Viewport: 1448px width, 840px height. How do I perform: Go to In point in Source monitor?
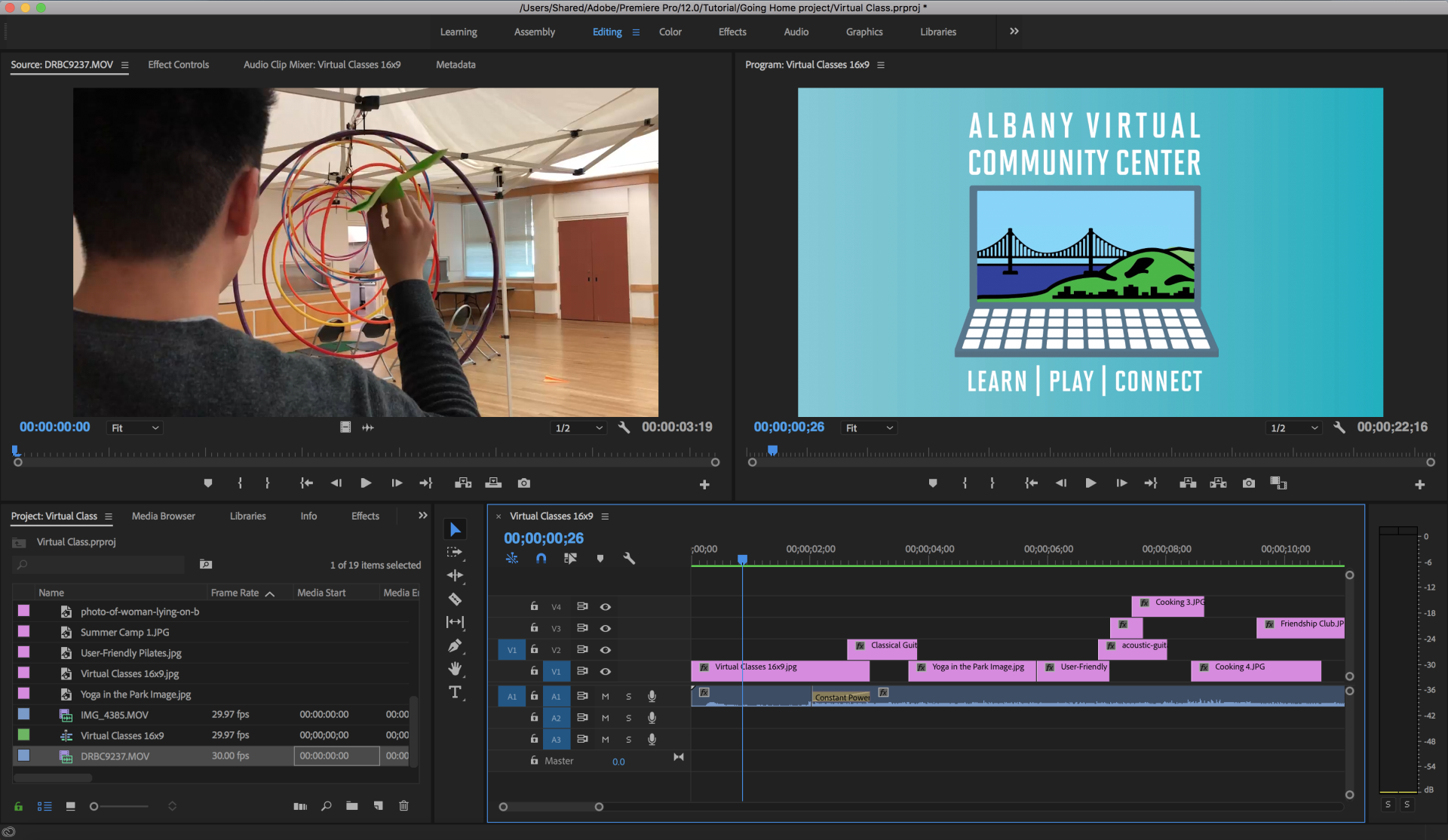[306, 483]
